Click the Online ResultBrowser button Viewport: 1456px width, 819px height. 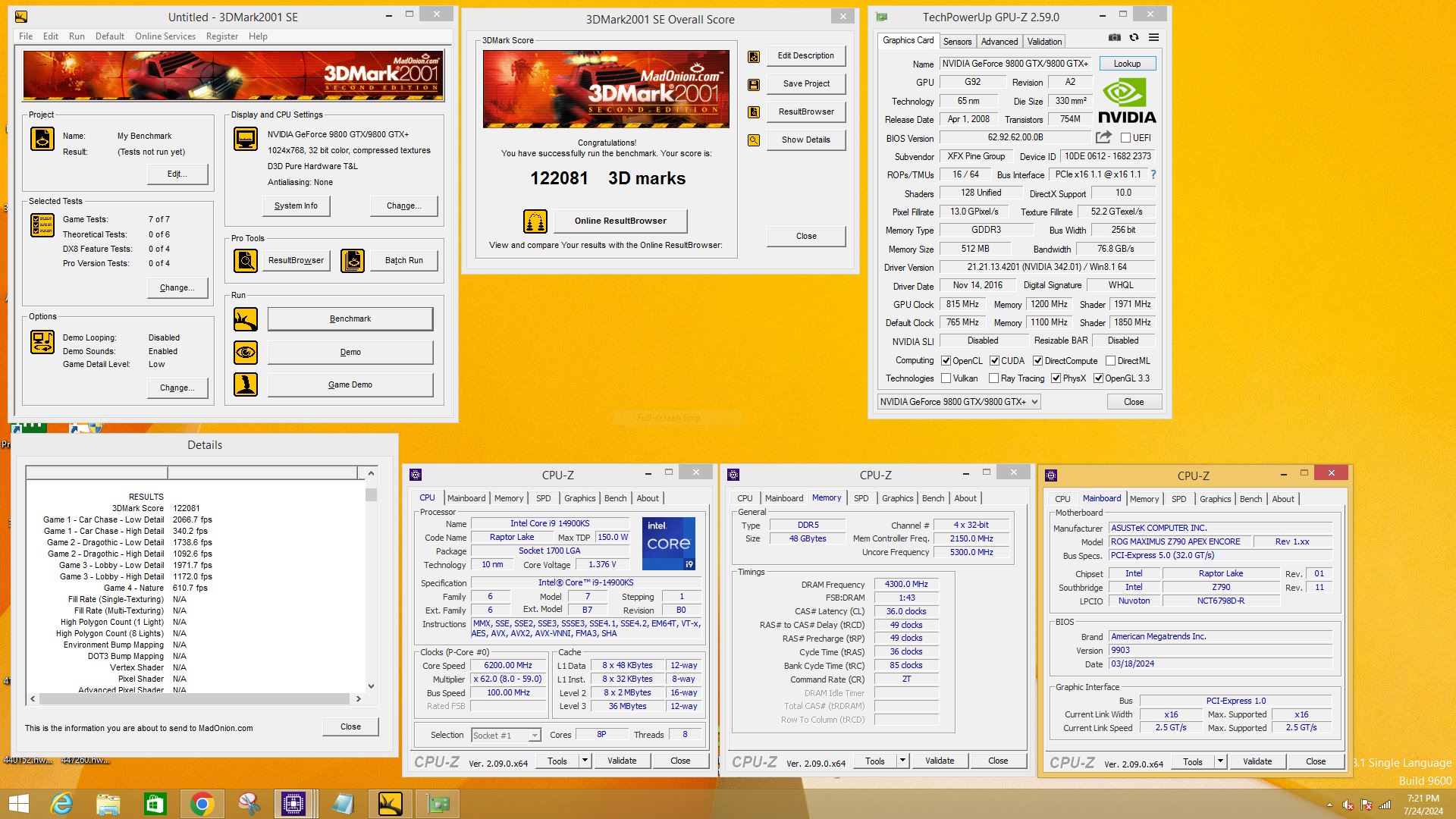click(x=620, y=221)
